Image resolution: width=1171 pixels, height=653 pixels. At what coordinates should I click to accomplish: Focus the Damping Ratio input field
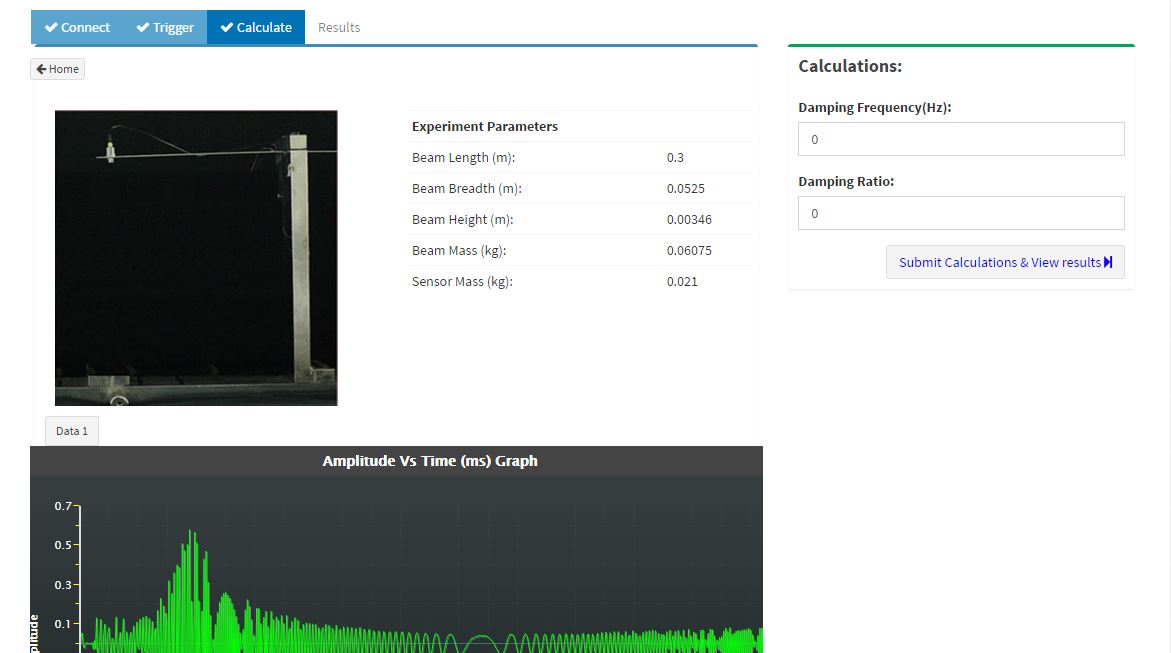(961, 213)
